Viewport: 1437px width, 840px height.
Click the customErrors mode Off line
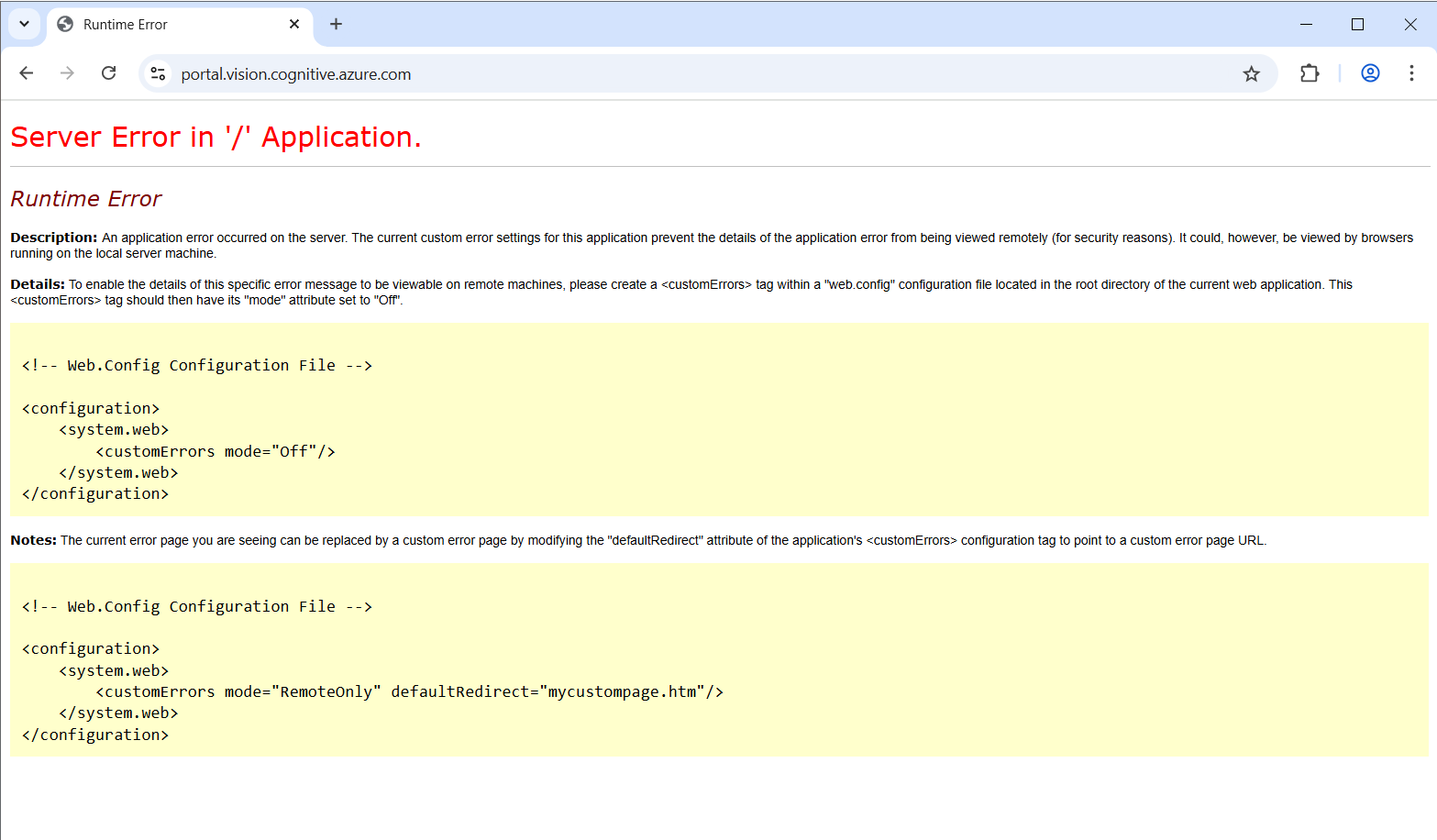pos(216,450)
